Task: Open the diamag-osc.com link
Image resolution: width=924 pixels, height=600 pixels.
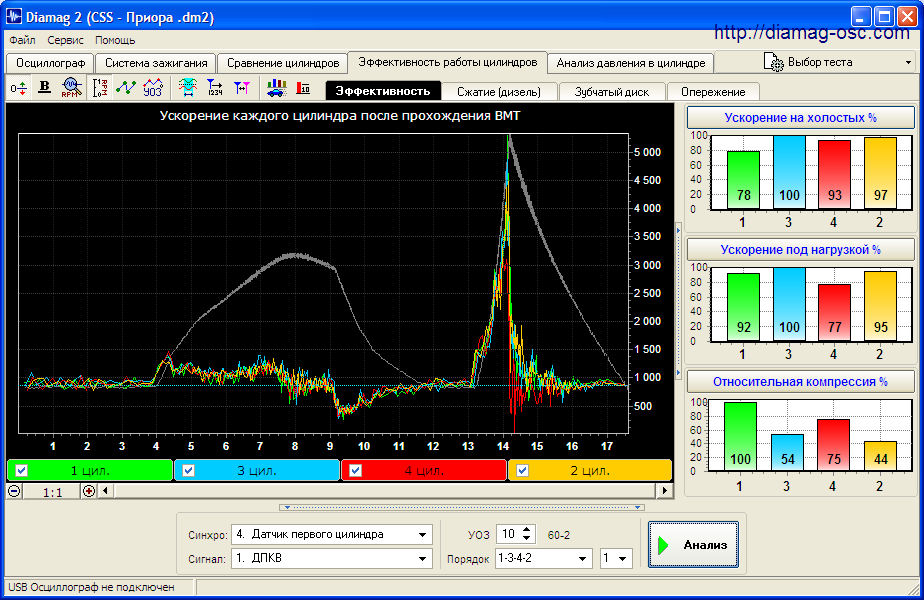Action: (811, 32)
